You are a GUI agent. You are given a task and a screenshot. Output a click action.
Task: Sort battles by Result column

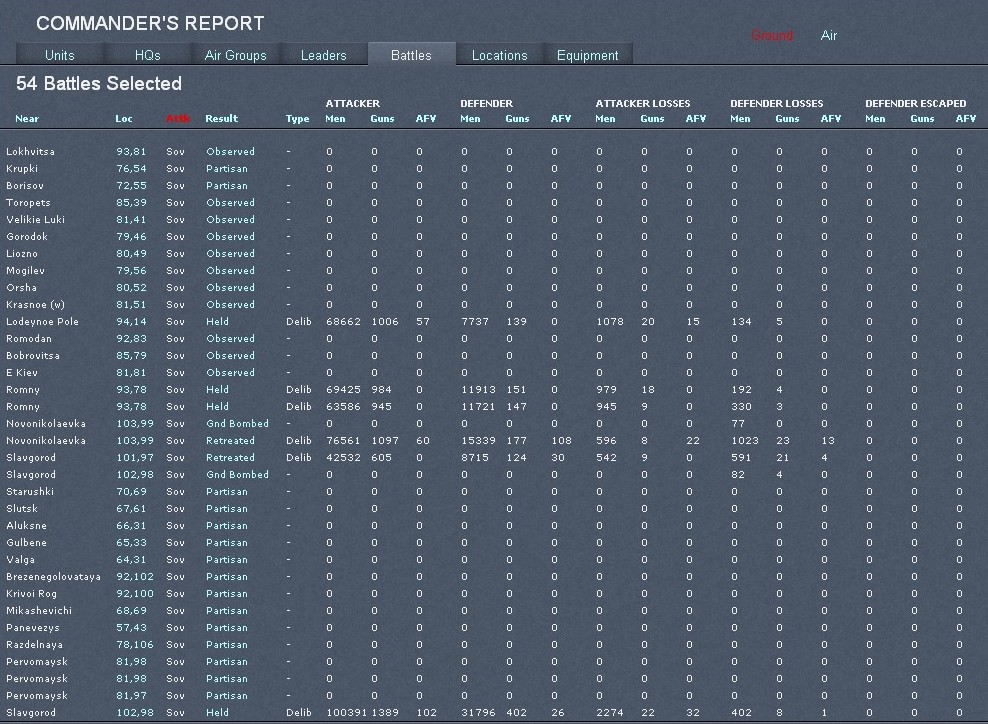click(x=221, y=119)
